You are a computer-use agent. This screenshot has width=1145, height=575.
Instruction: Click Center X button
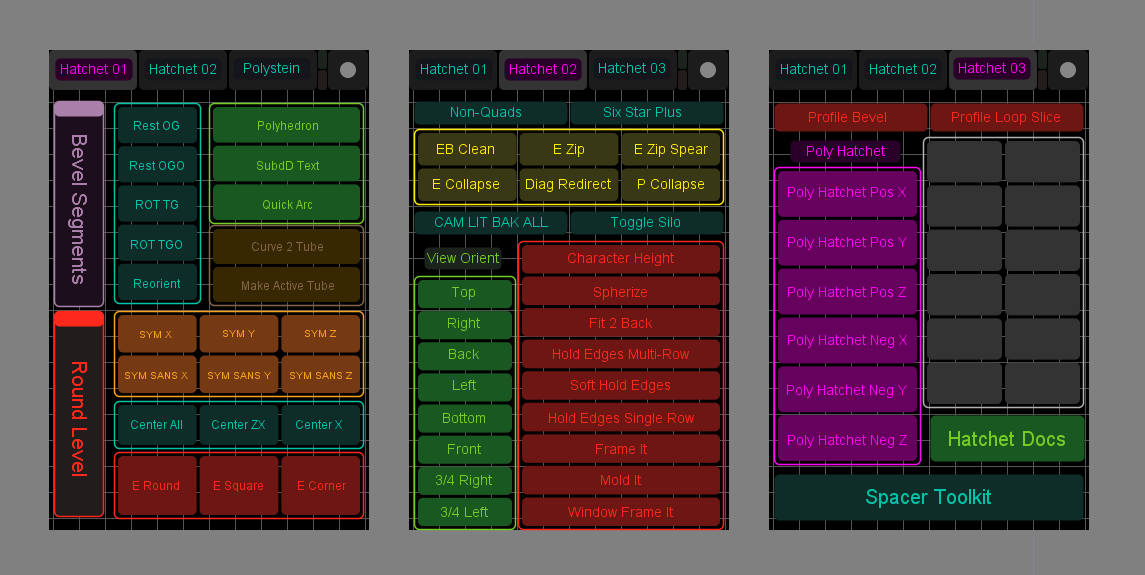tap(321, 425)
